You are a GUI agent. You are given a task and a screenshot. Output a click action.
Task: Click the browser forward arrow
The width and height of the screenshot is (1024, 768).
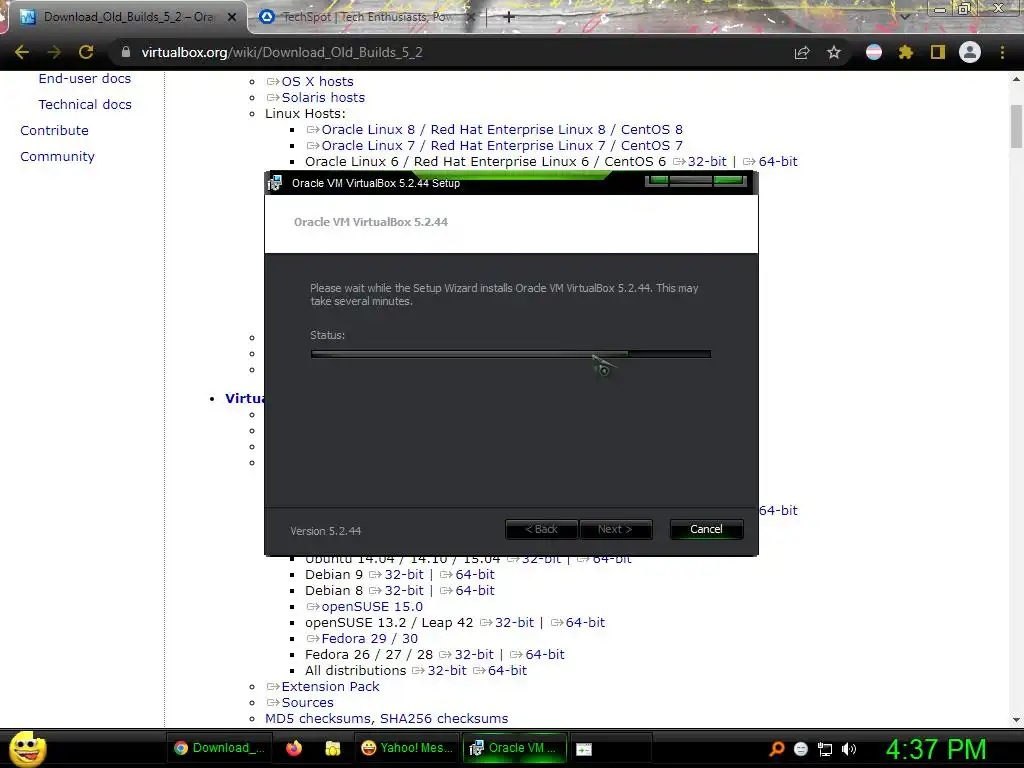[x=54, y=52]
